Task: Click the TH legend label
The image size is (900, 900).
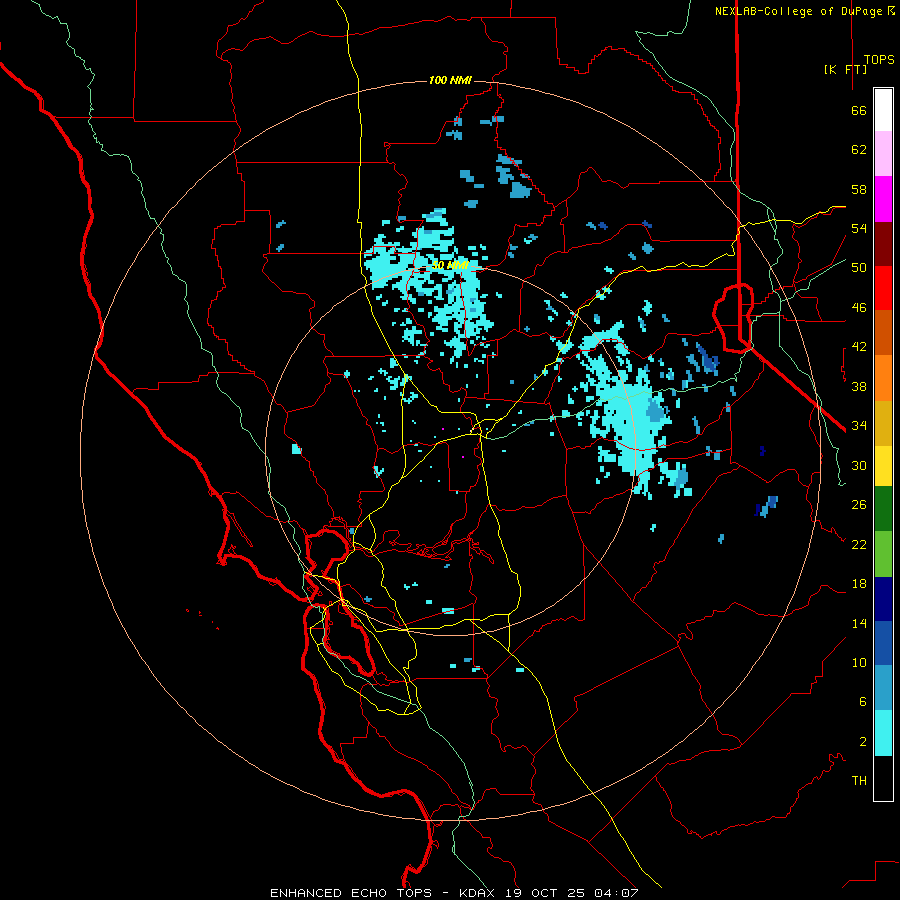Action: [x=859, y=781]
